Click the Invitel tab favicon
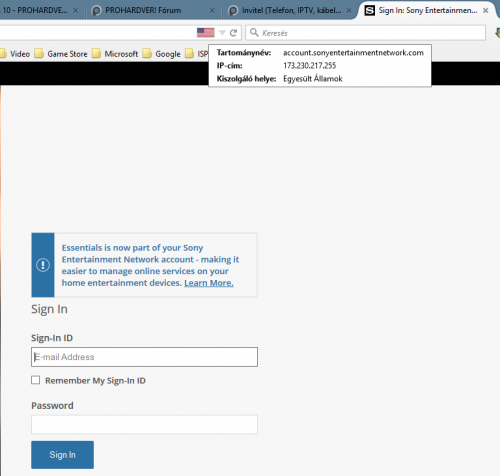This screenshot has height=476, width=500. [233, 11]
